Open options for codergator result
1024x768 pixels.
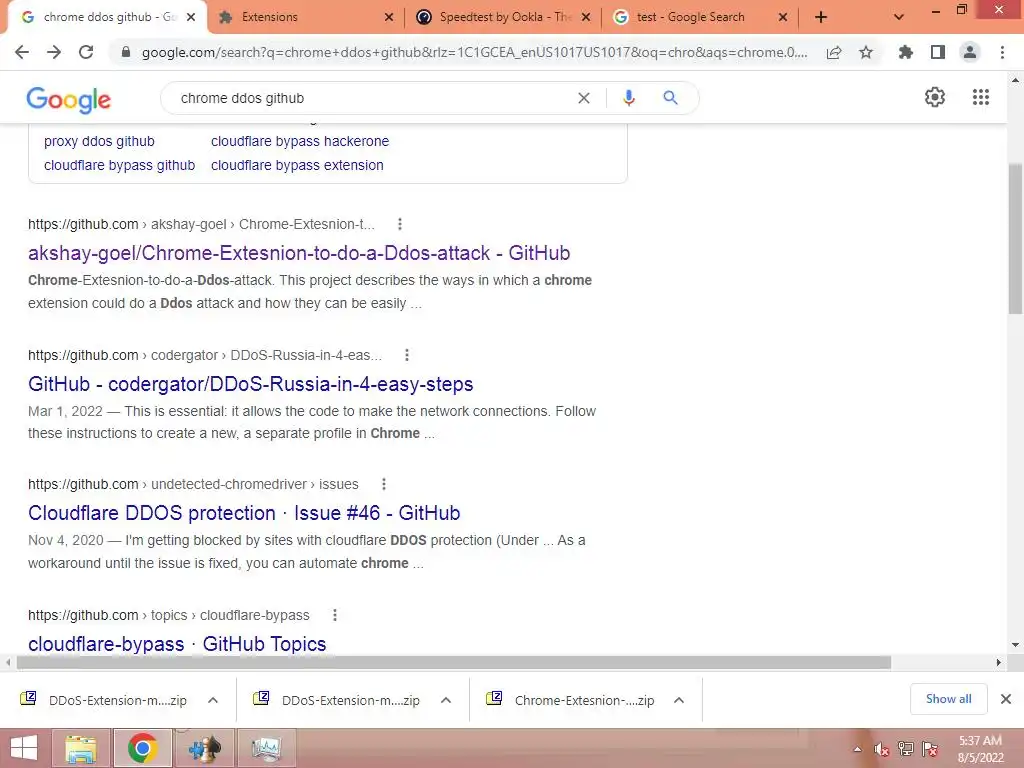click(407, 355)
